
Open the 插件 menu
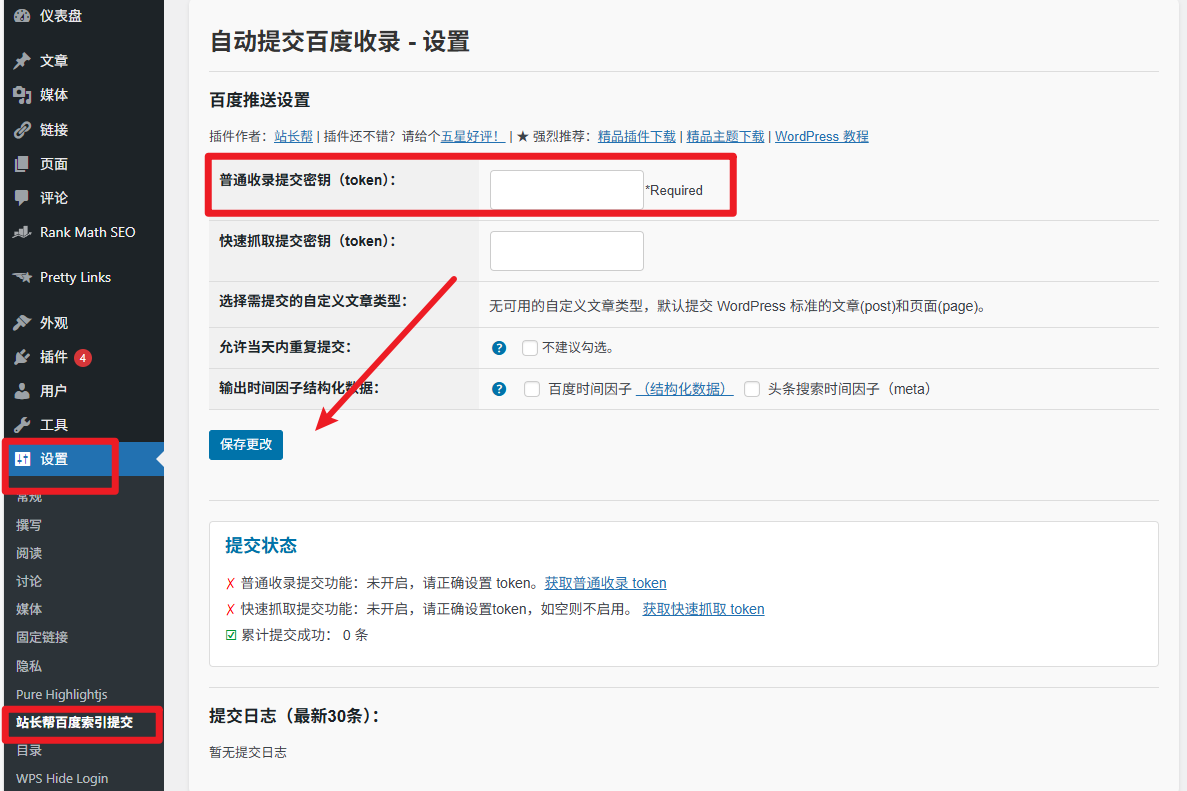tap(83, 357)
